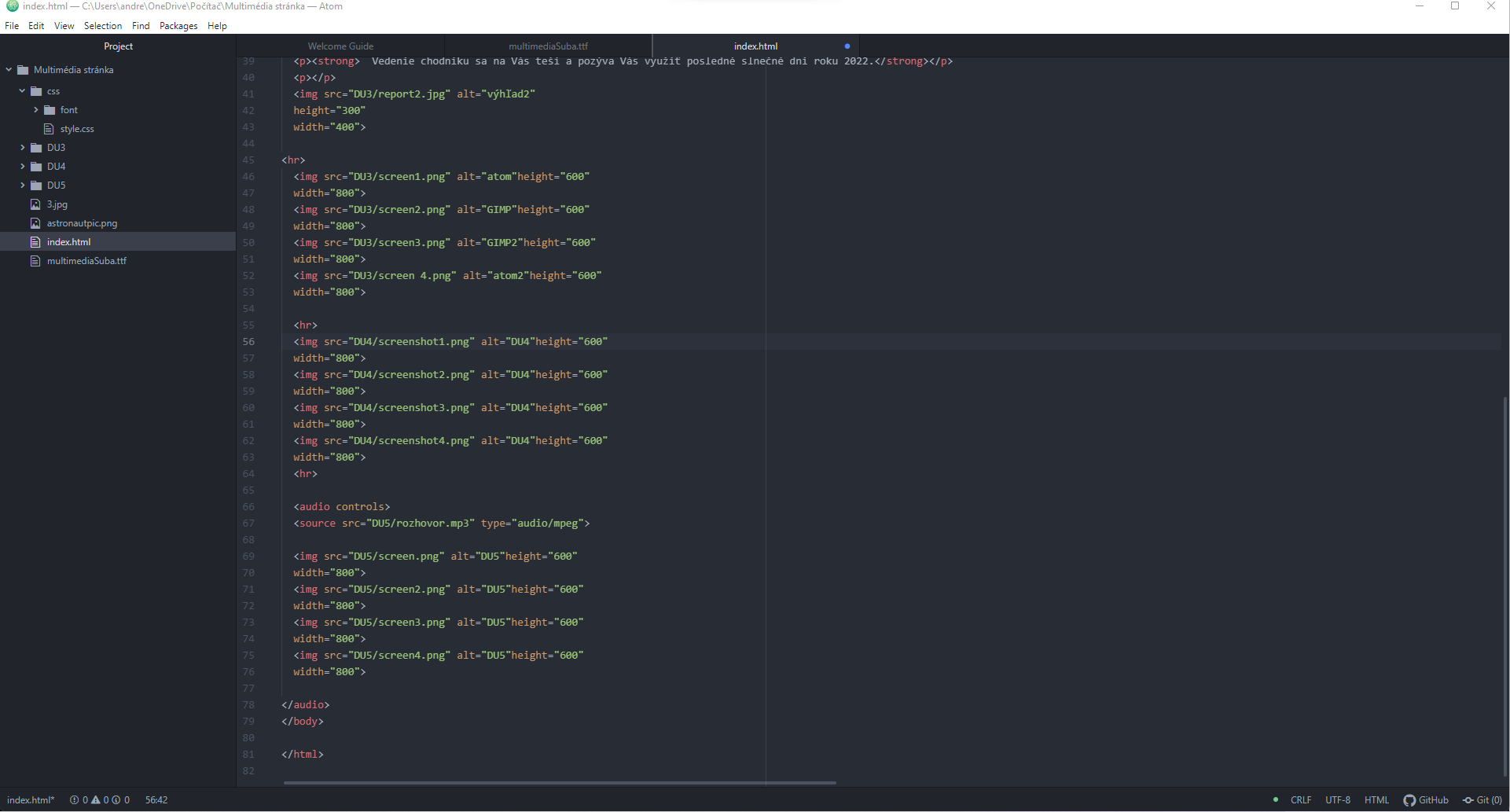
Task: Click the DU5 folder icon
Action: 36,186
